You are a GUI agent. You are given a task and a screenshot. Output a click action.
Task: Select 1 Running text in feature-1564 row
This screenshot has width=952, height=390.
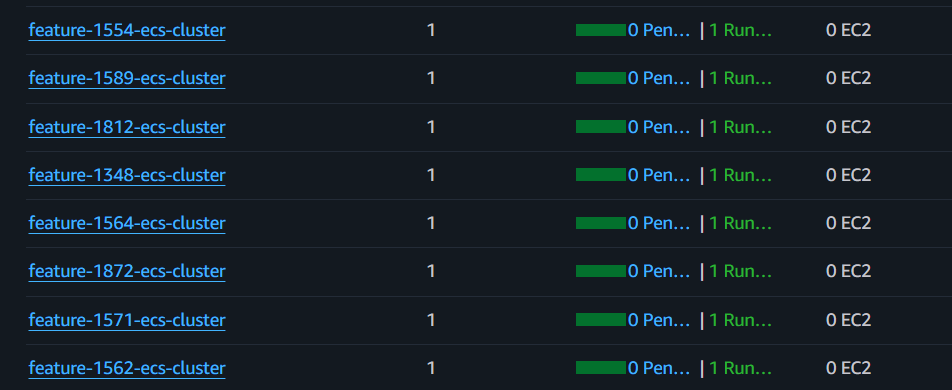coord(741,223)
